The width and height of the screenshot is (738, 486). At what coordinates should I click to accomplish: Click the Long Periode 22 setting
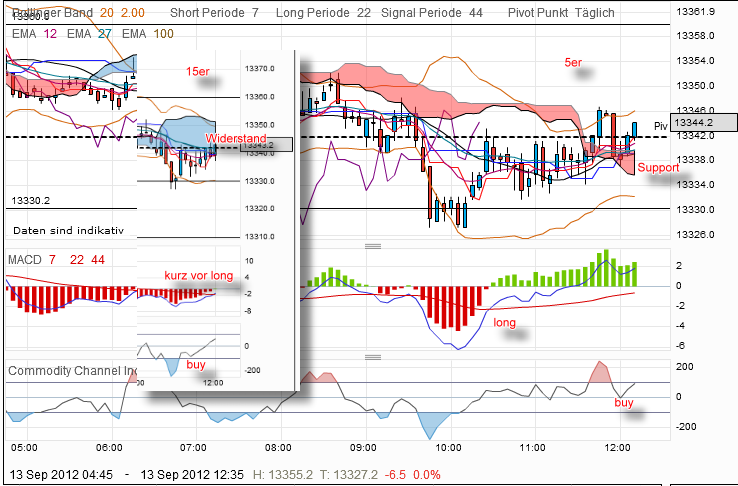(323, 13)
